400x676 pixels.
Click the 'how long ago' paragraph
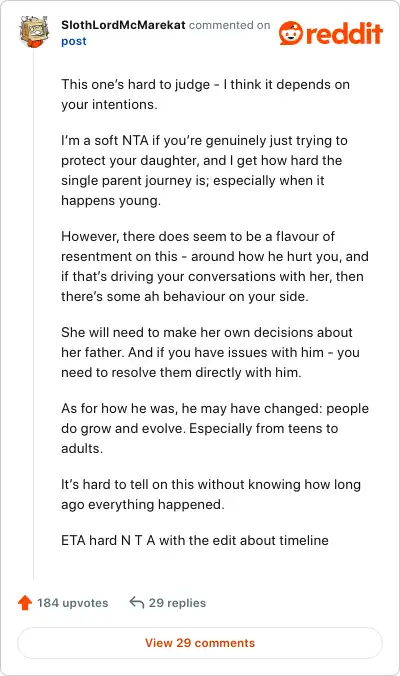(211, 494)
